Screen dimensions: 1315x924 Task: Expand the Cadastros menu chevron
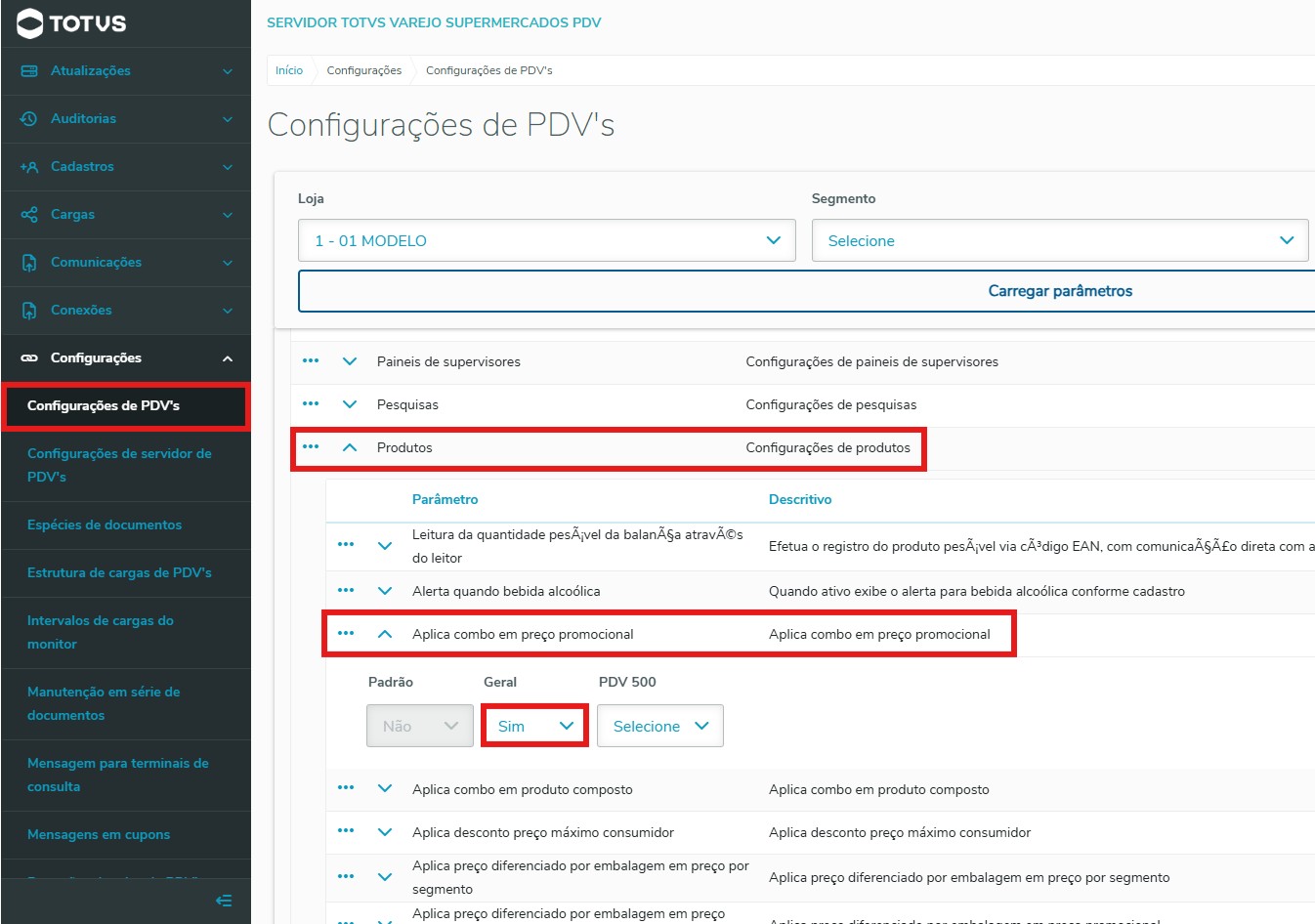[x=228, y=167]
